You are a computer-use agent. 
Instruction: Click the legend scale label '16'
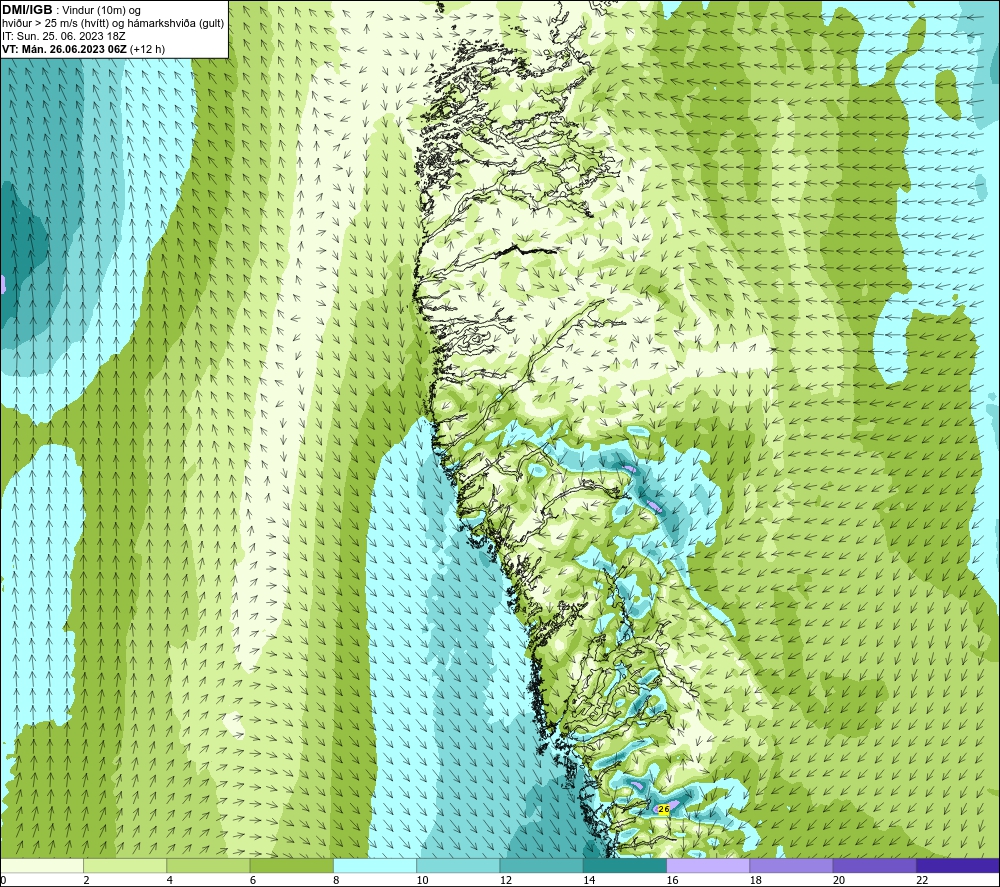pyautogui.click(x=672, y=881)
